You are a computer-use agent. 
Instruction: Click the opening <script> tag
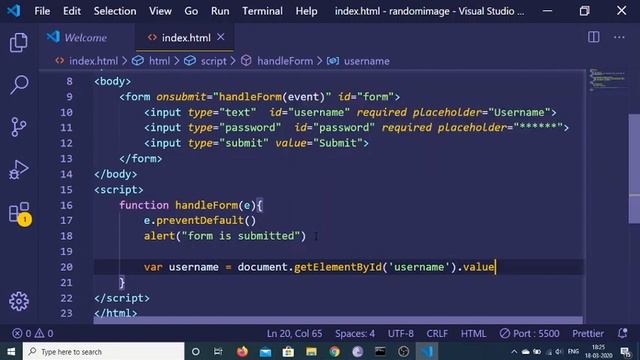(119, 189)
